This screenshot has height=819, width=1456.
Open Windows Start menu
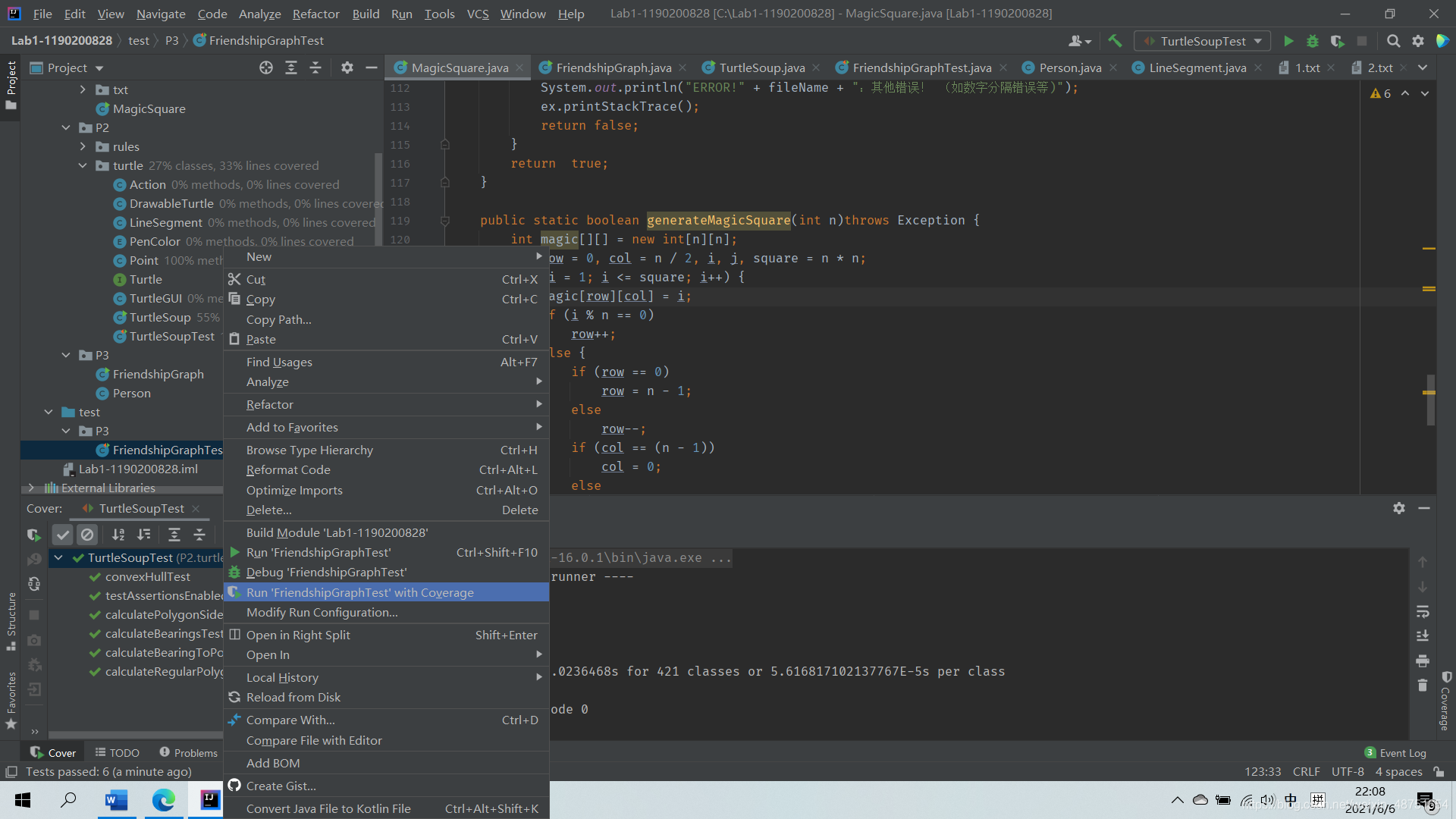(23, 800)
